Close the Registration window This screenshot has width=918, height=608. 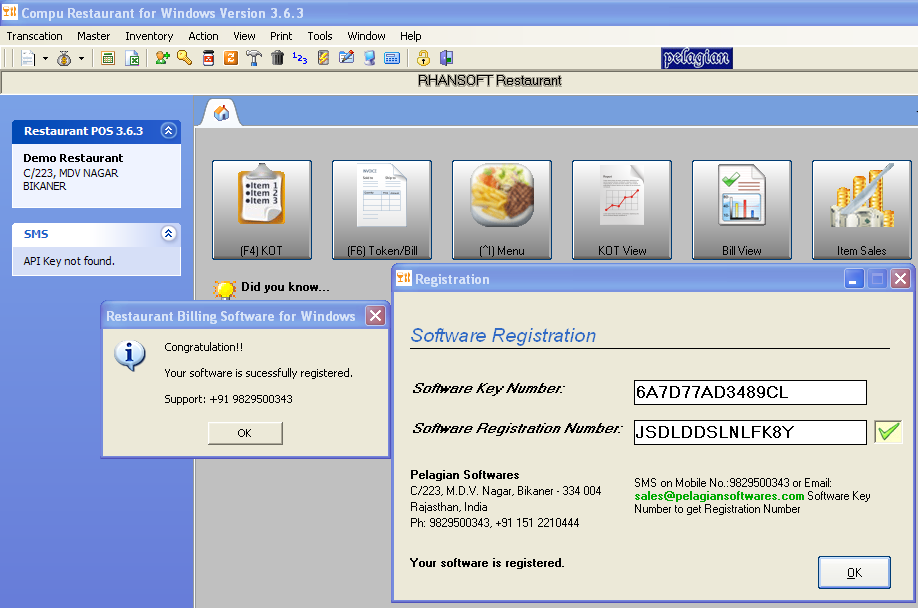900,279
